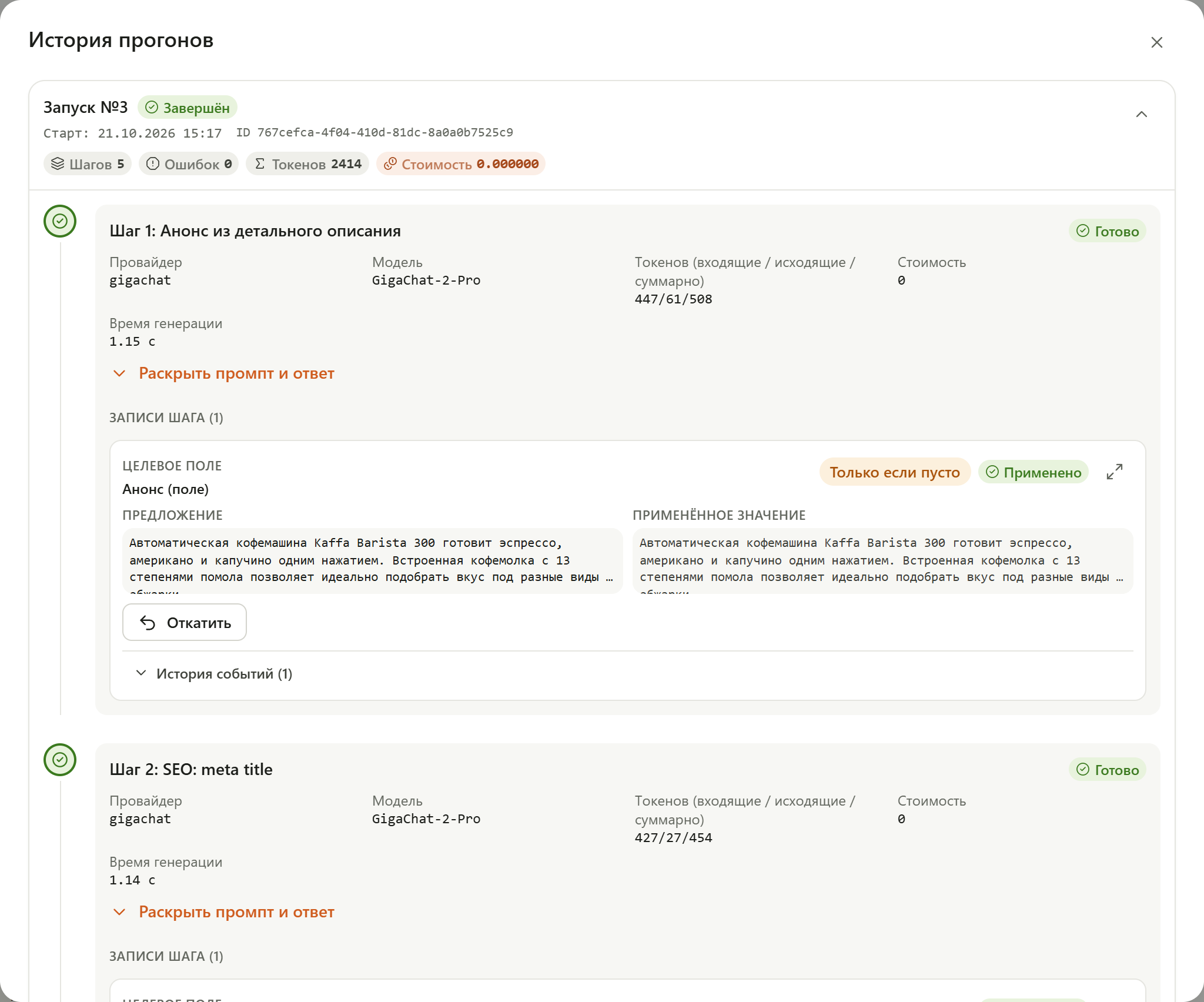Click the Применено status badge

tap(1034, 472)
